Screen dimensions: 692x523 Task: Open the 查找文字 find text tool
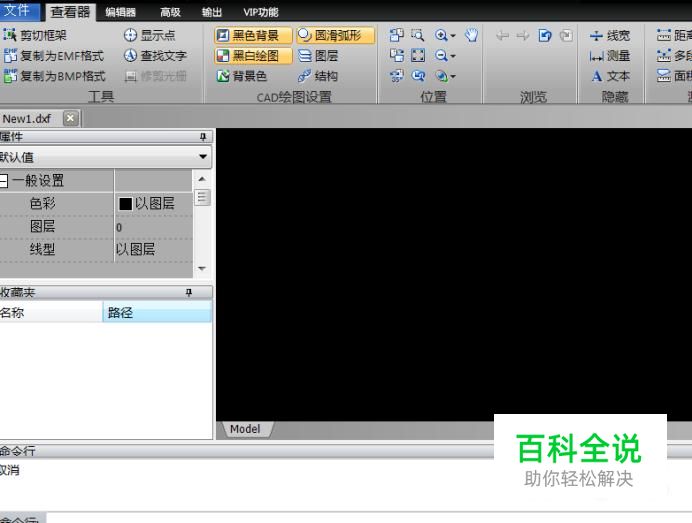click(155, 56)
